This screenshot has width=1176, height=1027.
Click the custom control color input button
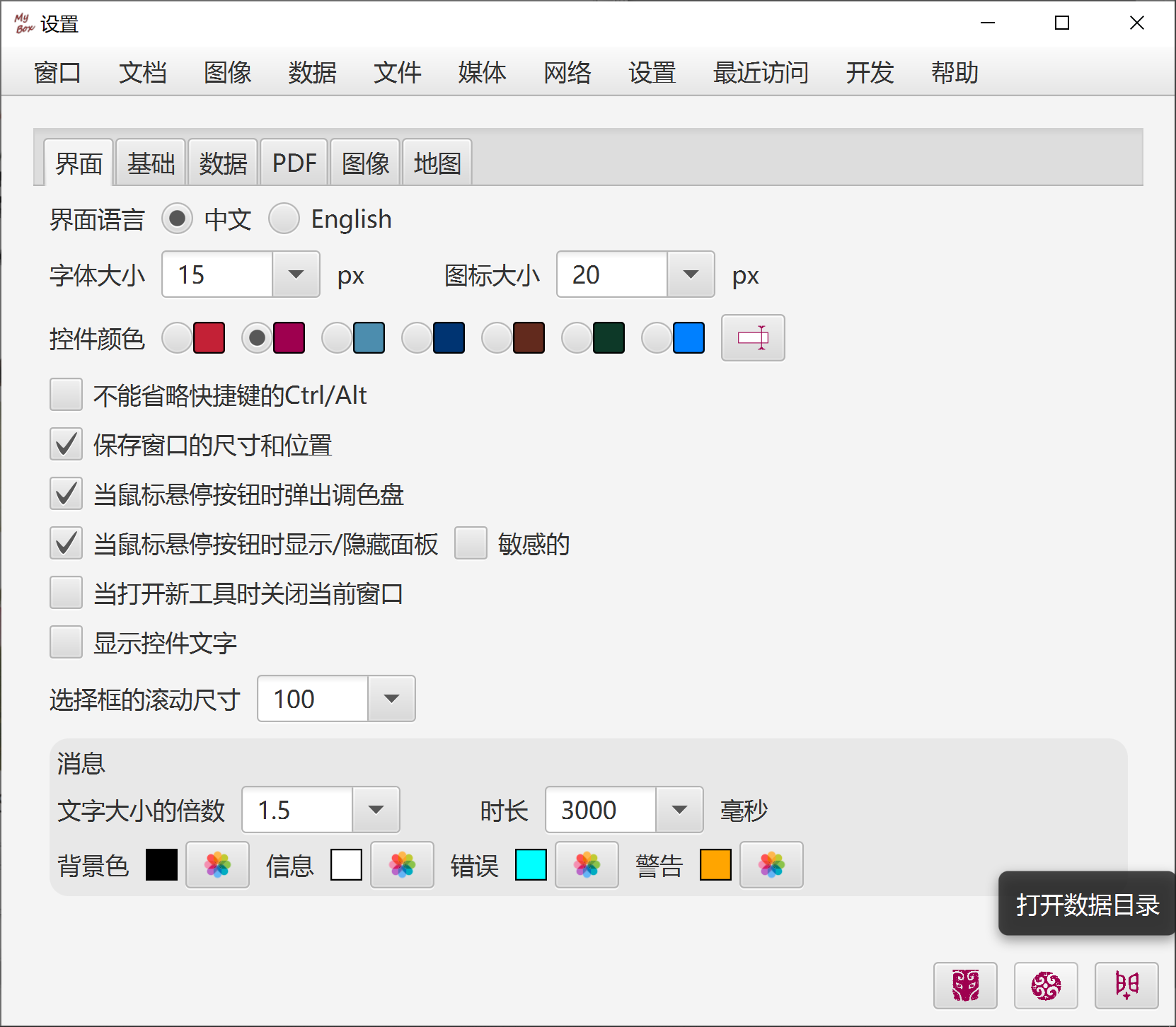pos(753,337)
